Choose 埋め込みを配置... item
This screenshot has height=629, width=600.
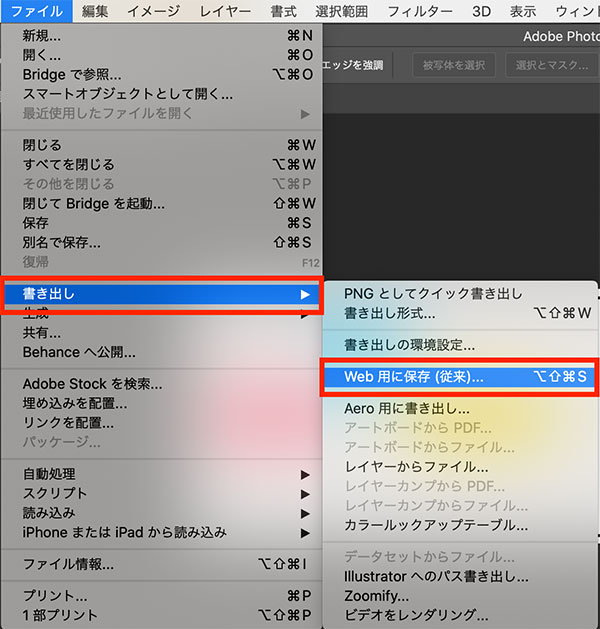(x=162, y=403)
